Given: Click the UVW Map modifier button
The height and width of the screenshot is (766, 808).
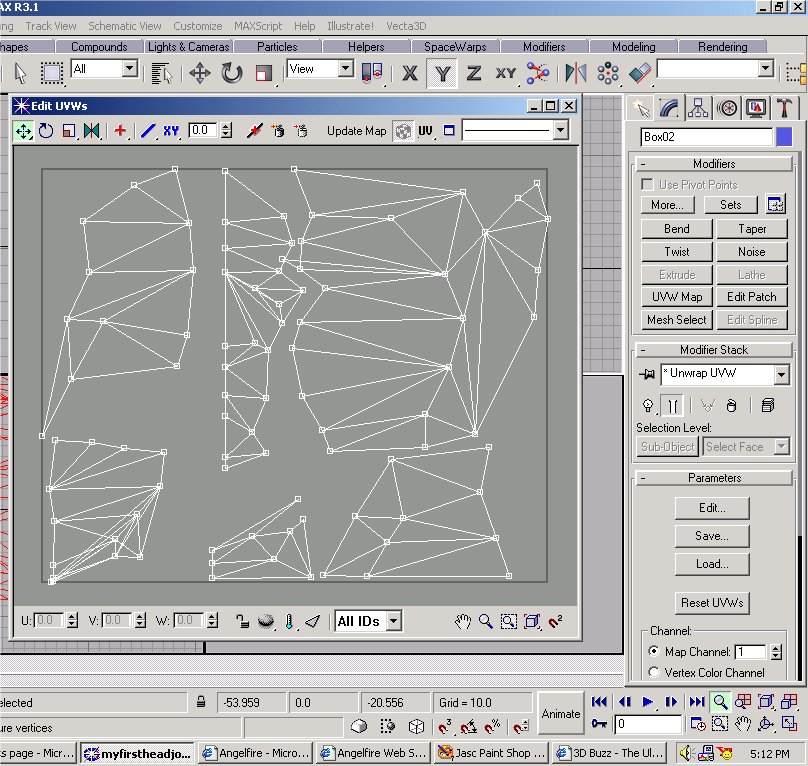Looking at the screenshot, I should click(x=676, y=297).
